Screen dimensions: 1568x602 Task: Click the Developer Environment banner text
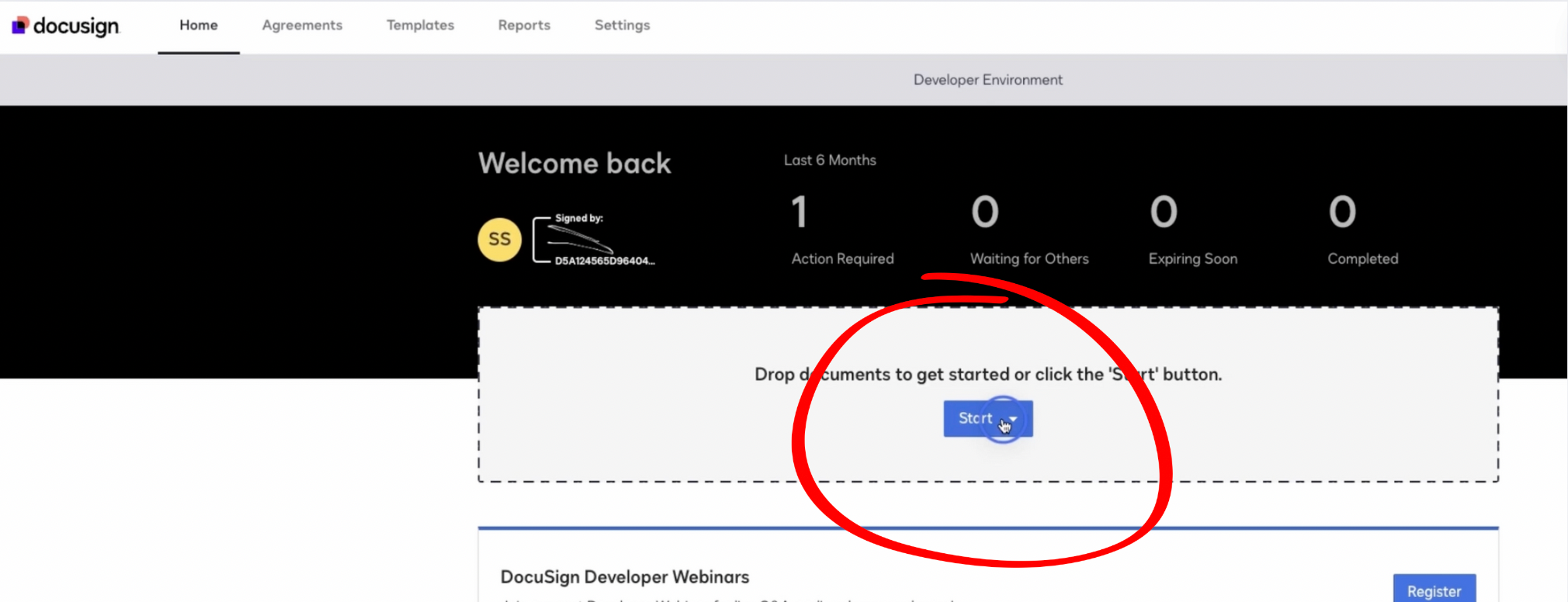click(x=987, y=80)
